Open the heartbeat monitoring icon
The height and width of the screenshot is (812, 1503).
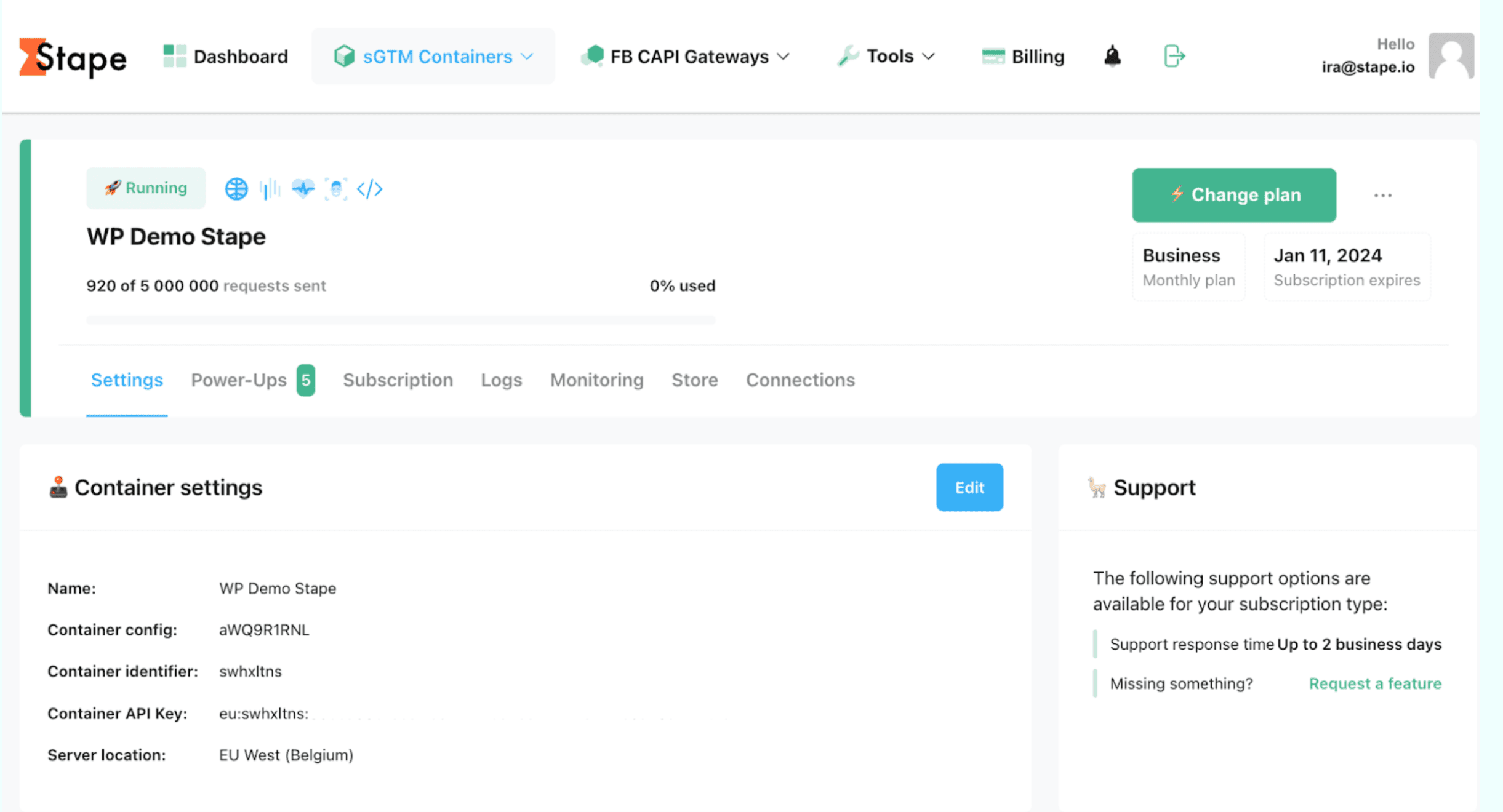(303, 188)
